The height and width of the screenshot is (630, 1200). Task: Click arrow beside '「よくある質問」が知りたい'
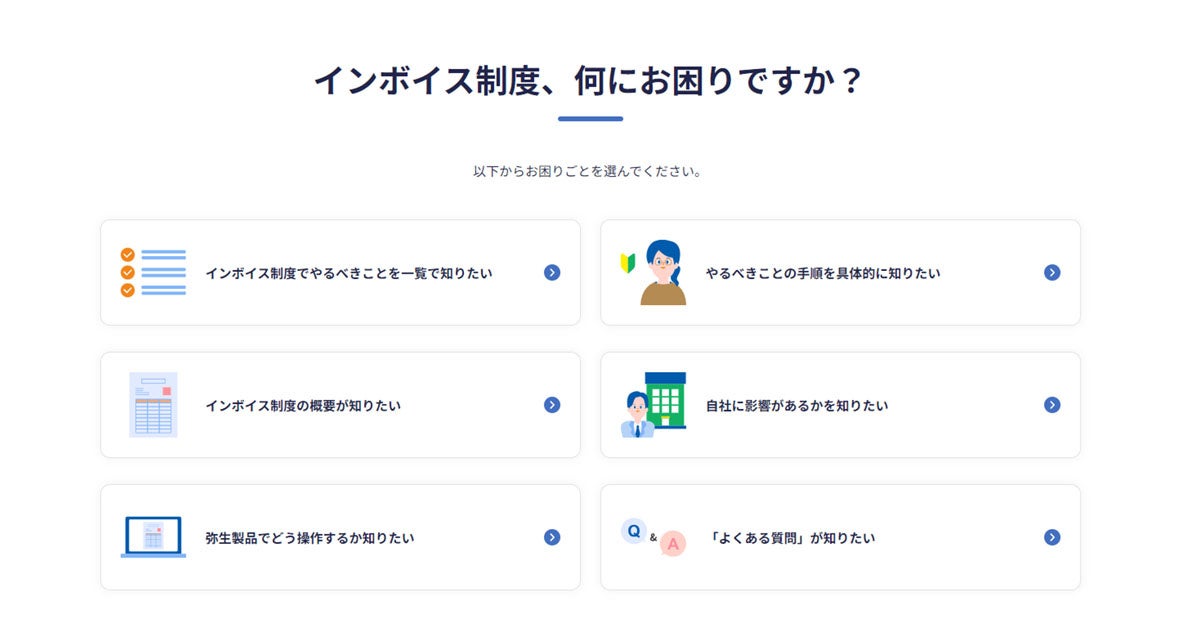(1052, 537)
